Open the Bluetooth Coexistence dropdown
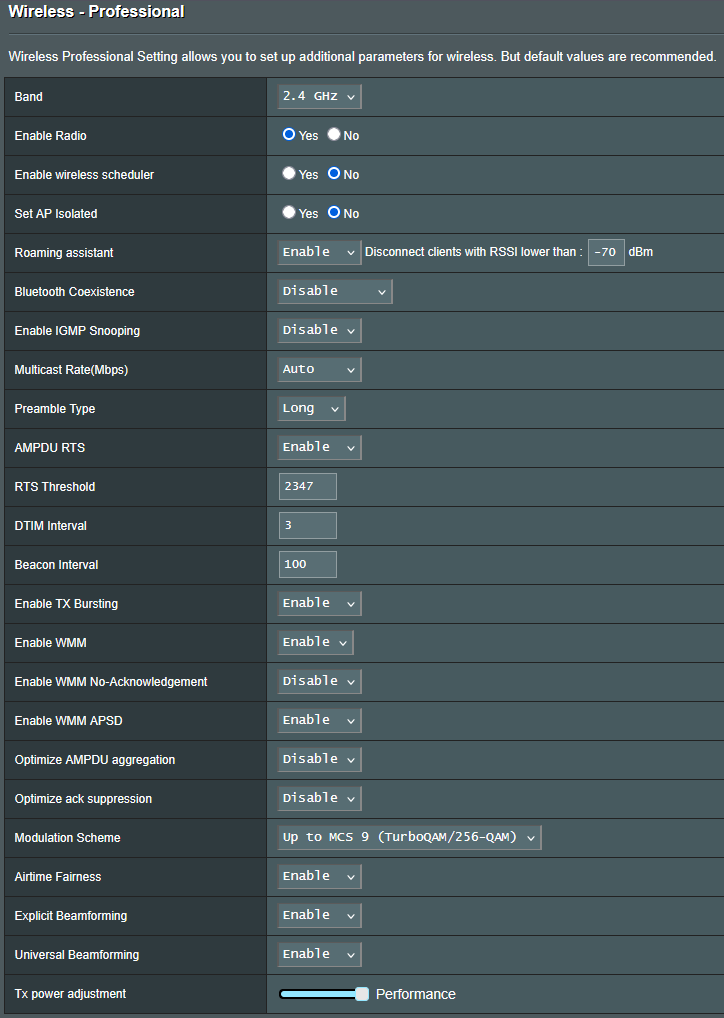Image resolution: width=724 pixels, height=1018 pixels. (x=334, y=291)
